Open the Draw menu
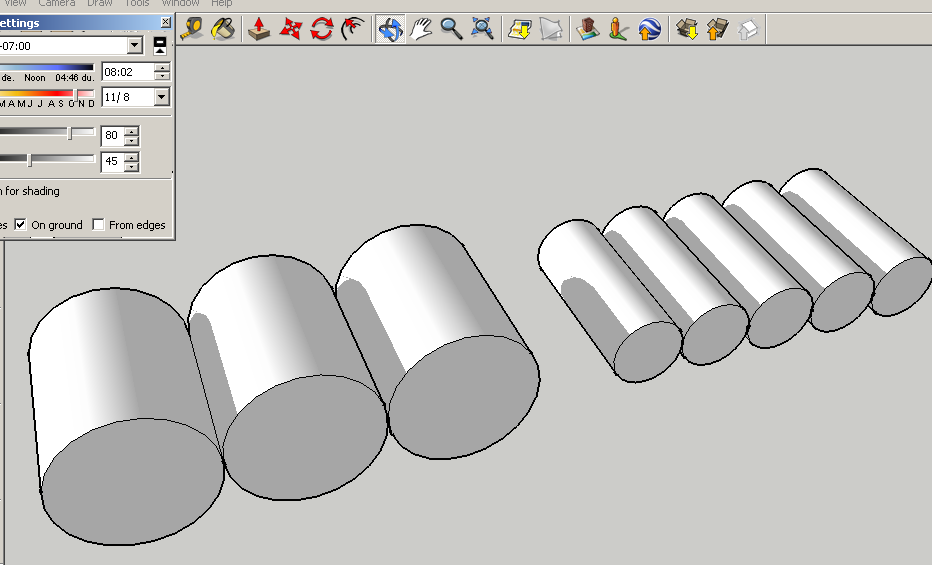Viewport: 932px width, 572px height. [x=99, y=4]
